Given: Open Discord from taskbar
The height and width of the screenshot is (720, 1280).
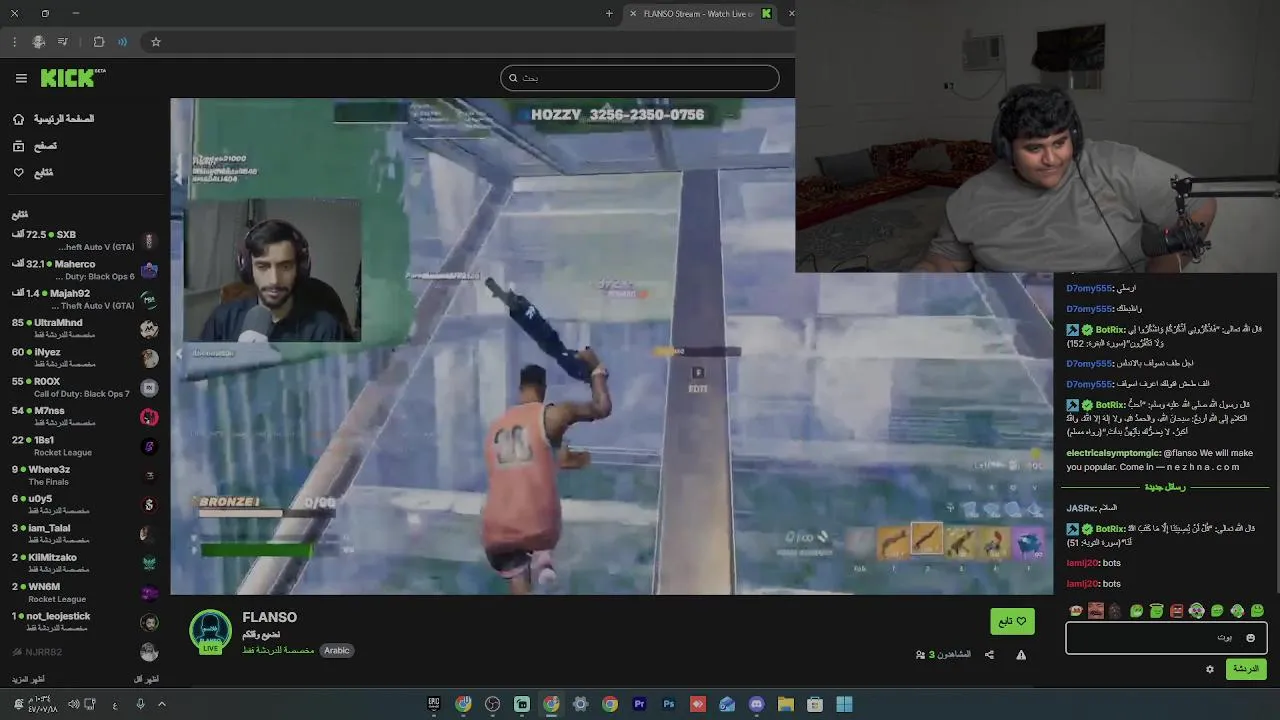Looking at the screenshot, I should click(756, 704).
